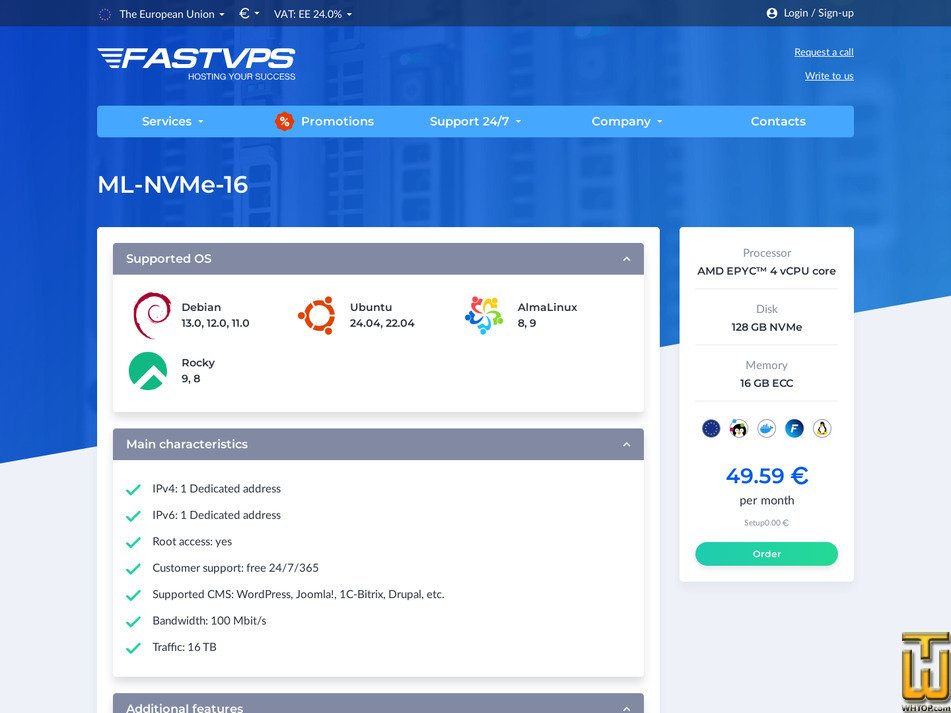
Task: Collapse the Supported OS section
Action: tap(627, 259)
